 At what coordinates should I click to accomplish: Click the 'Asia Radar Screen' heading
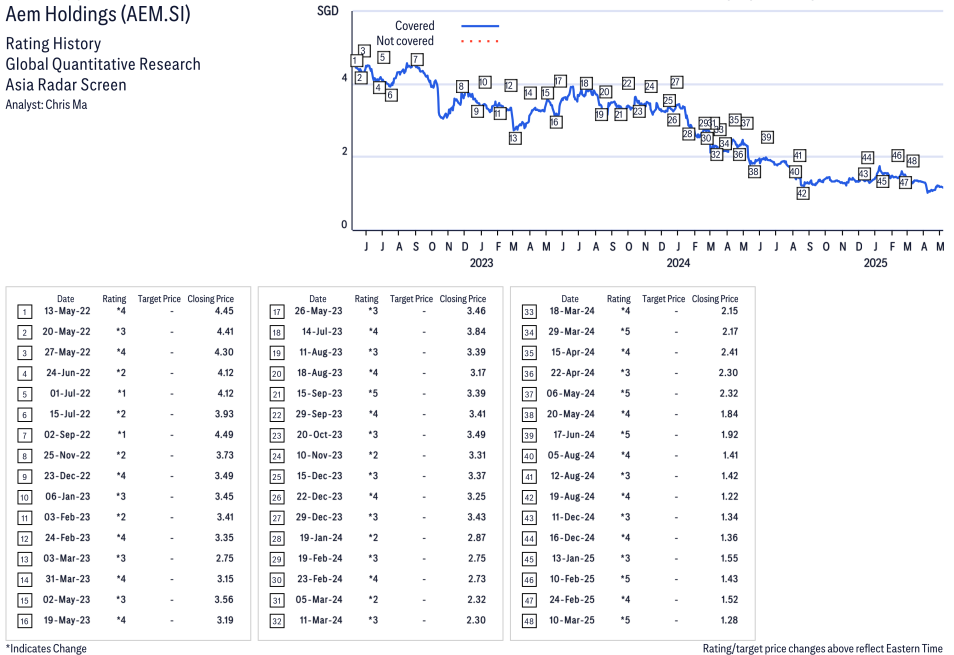click(66, 85)
